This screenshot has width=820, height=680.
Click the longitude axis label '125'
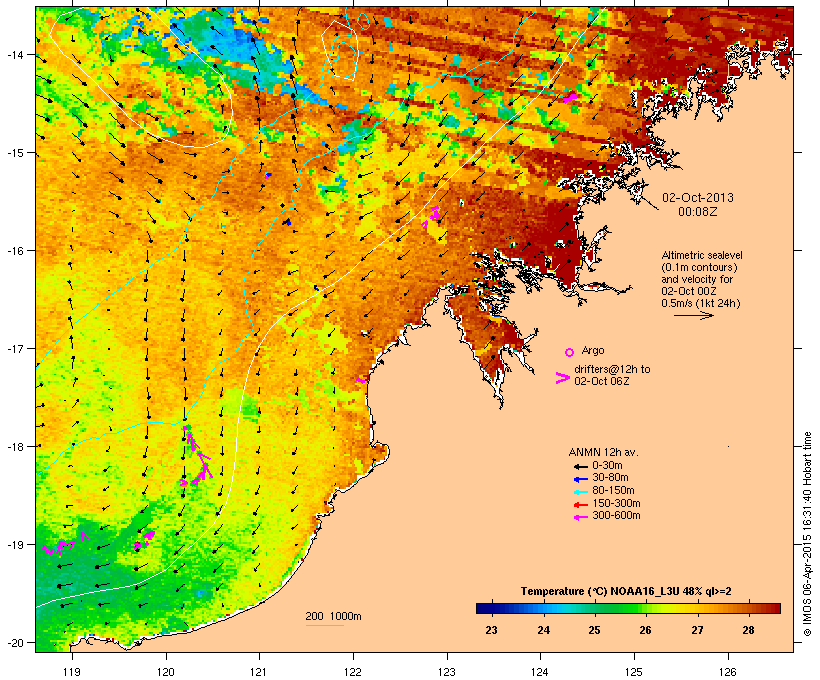pyautogui.click(x=634, y=672)
